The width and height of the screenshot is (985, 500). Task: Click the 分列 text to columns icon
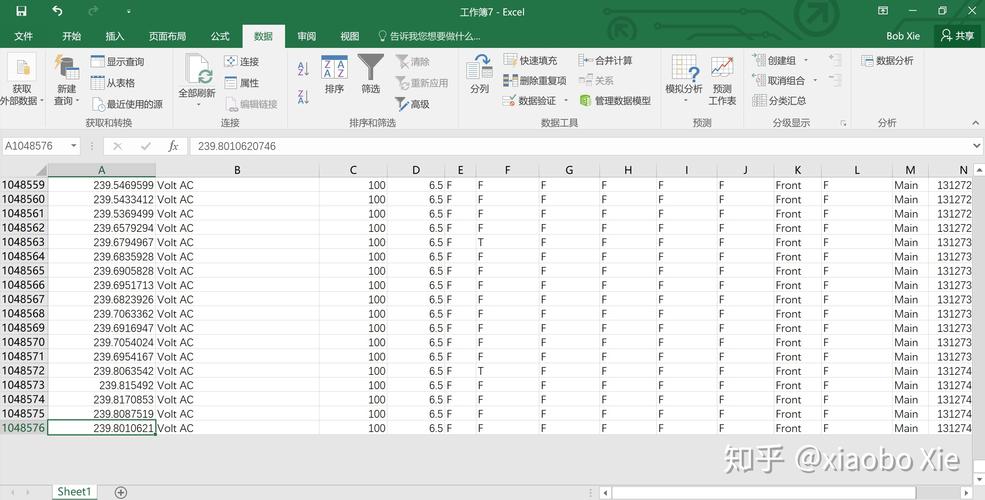point(479,67)
